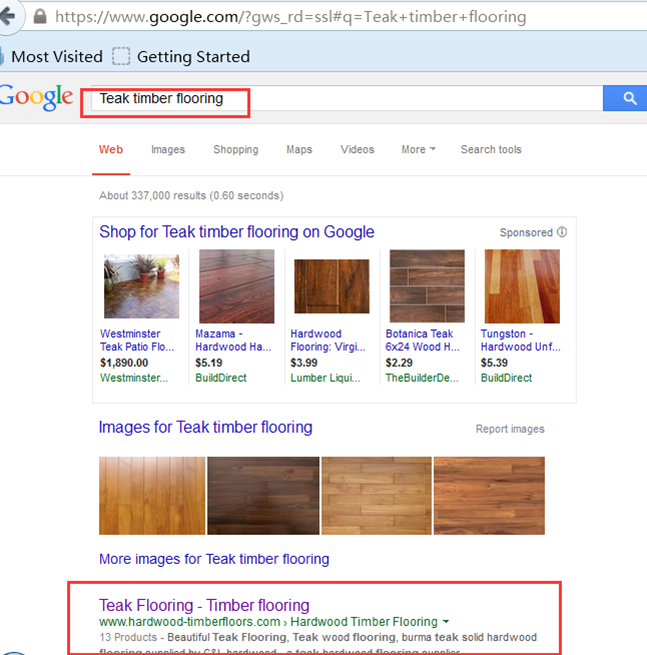Click BuildDirect seller under Mazama
This screenshot has height=655, width=647.
[x=221, y=378]
